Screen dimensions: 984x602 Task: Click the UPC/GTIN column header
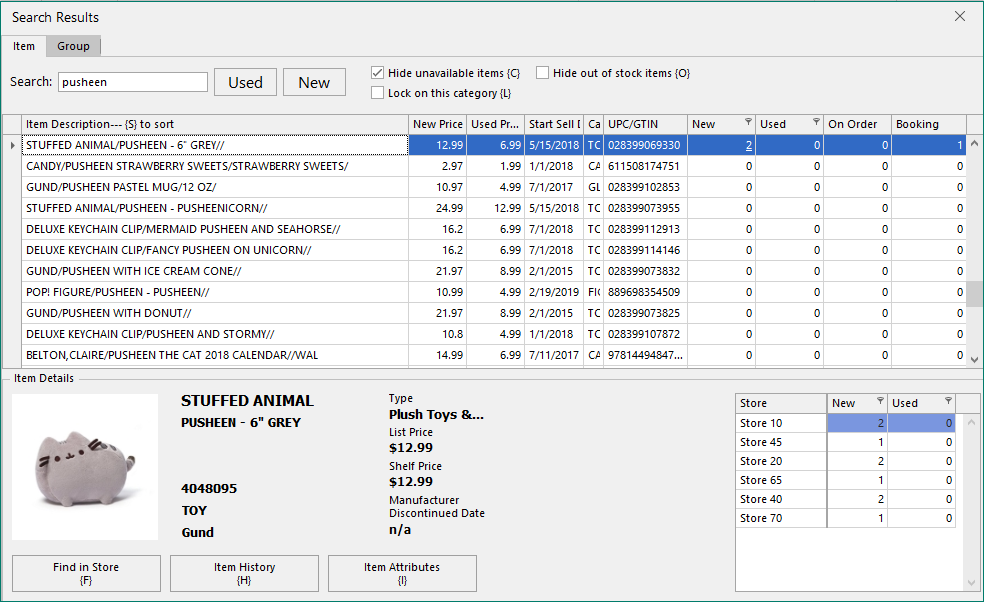(x=645, y=124)
